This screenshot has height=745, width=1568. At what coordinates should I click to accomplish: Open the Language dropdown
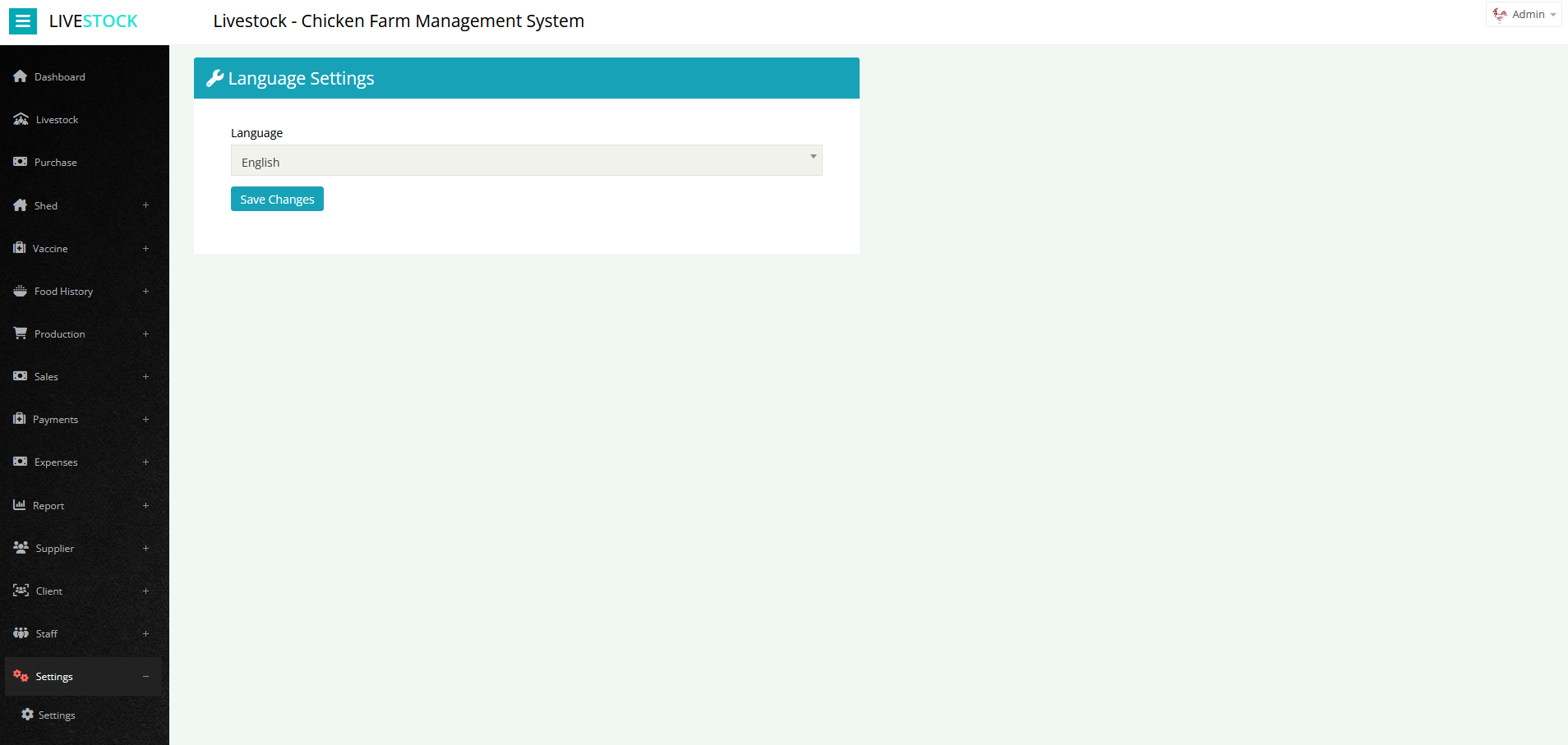(812, 160)
